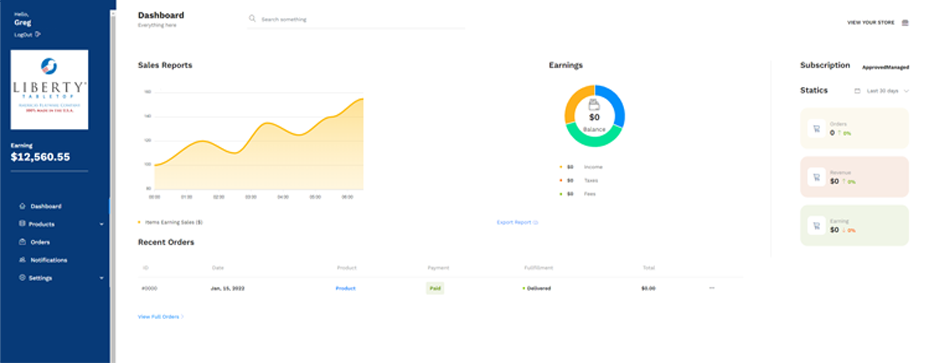Click the cart icon in Earning card
This screenshot has height=363, width=929.
(816, 226)
